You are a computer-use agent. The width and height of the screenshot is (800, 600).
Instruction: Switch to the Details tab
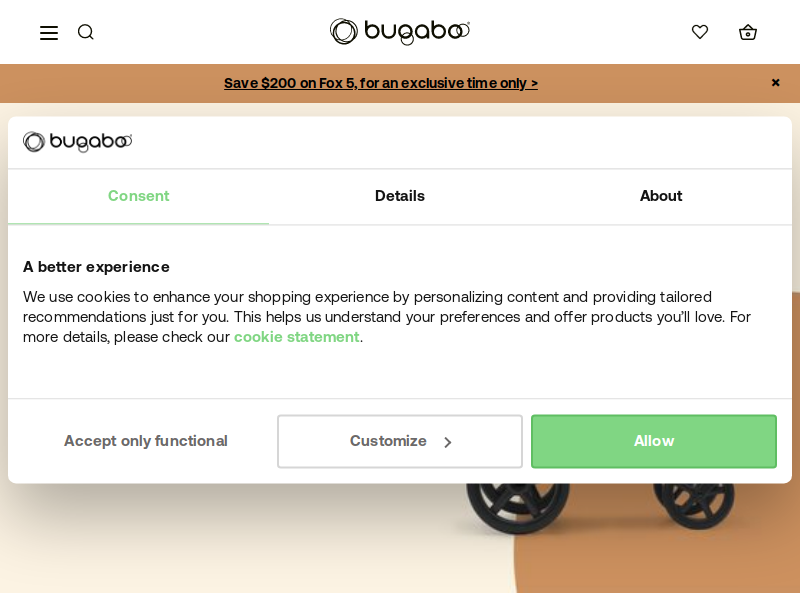[x=399, y=196]
